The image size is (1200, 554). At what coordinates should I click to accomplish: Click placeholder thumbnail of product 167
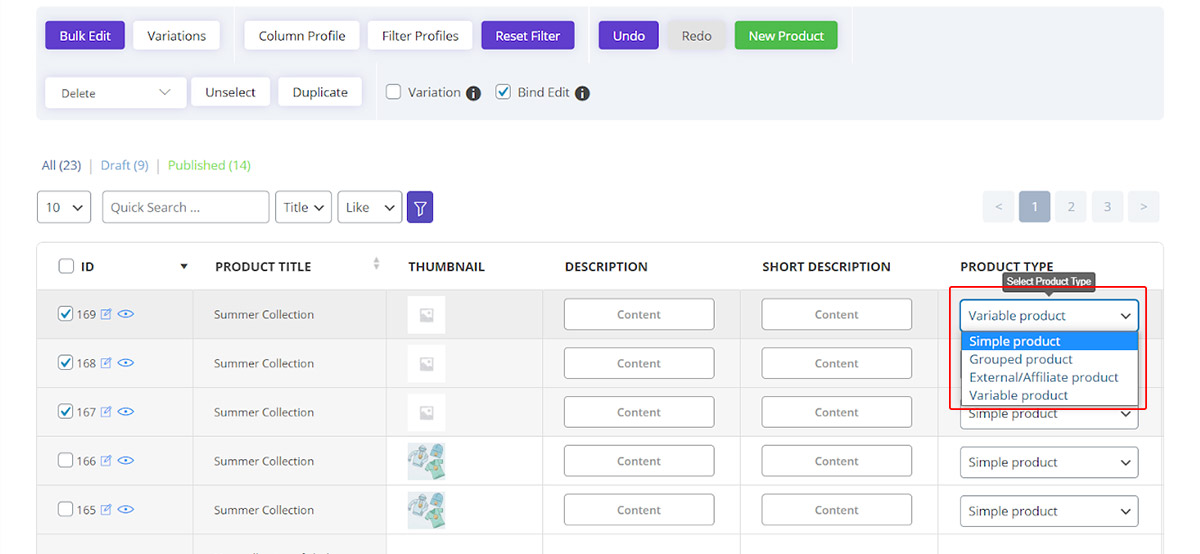426,412
